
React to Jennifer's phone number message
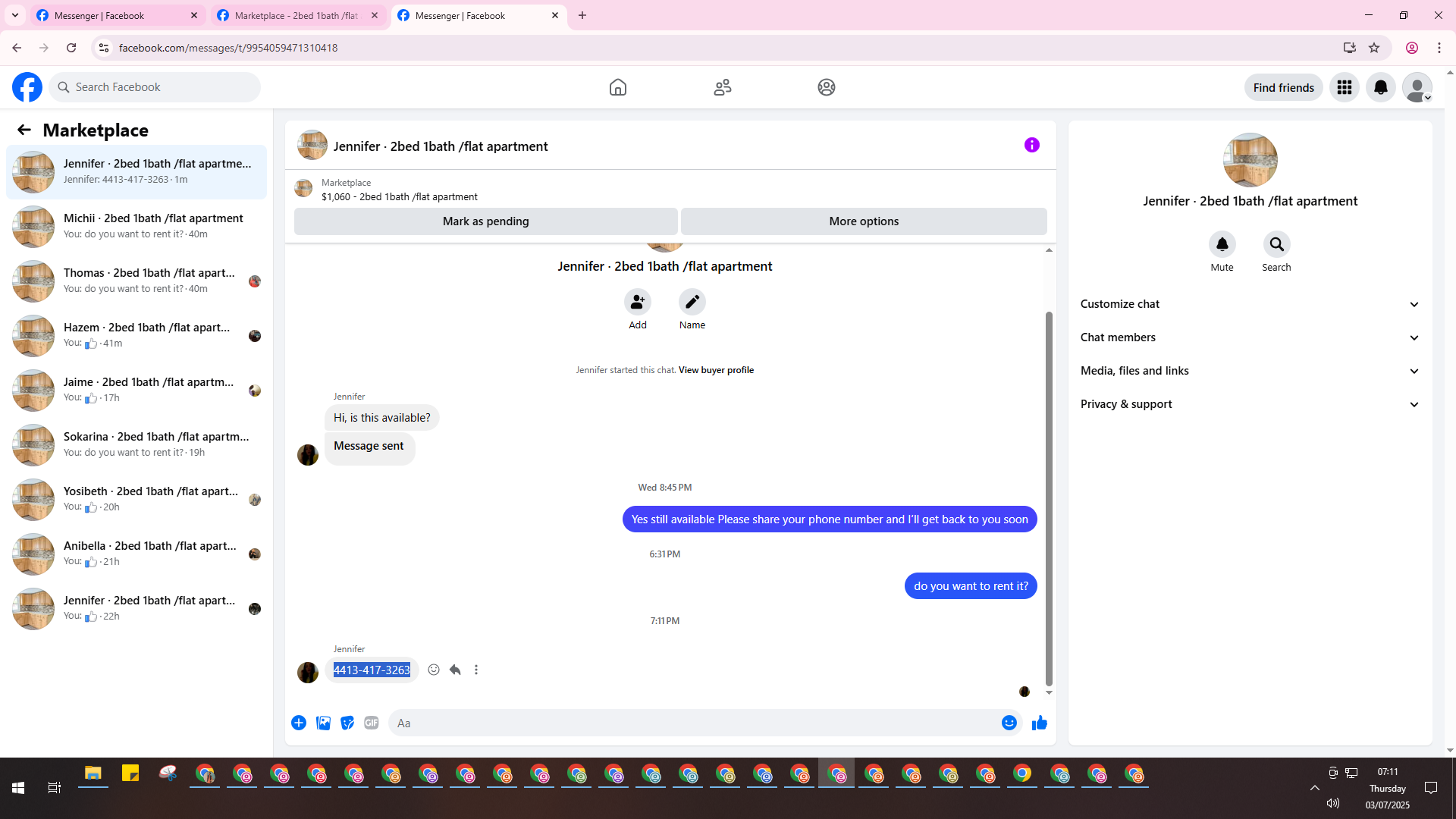(x=434, y=670)
